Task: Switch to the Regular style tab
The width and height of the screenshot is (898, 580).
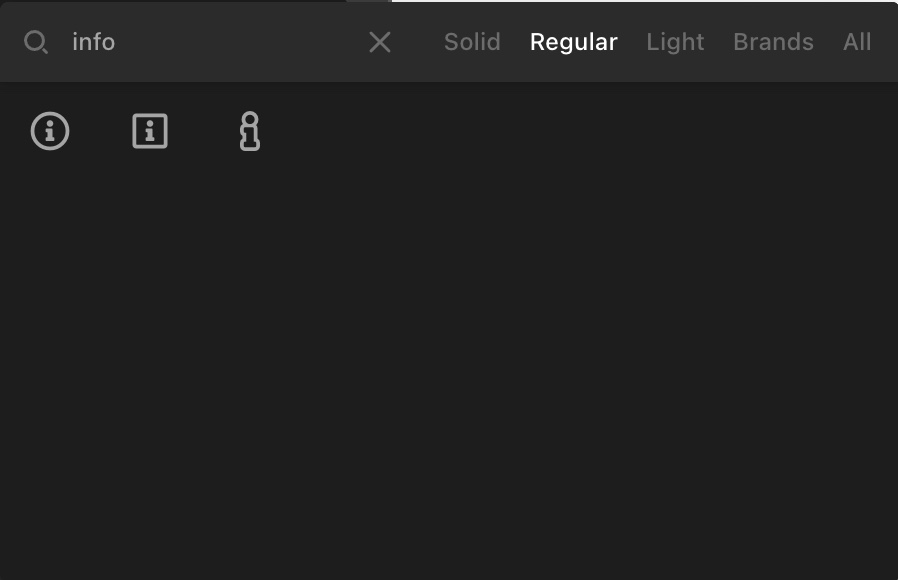Action: point(573,42)
